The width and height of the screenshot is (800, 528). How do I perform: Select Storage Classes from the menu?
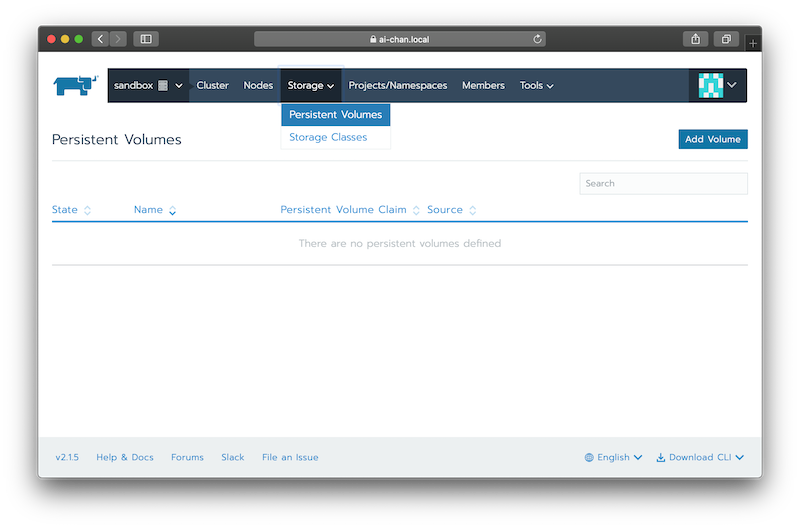point(328,137)
